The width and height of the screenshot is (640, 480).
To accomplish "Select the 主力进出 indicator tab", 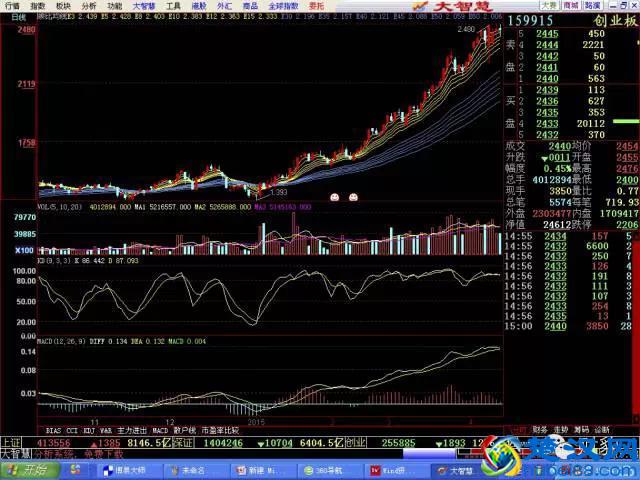I will [x=130, y=429].
